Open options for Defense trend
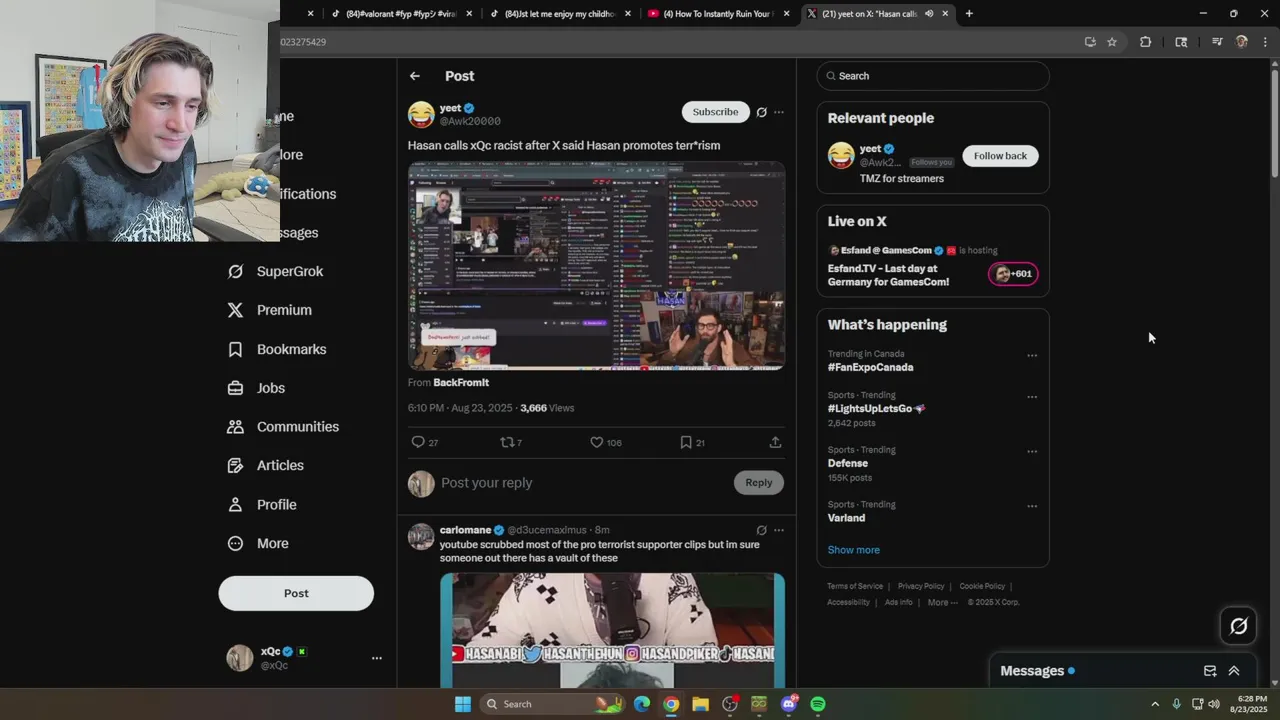 1032,451
